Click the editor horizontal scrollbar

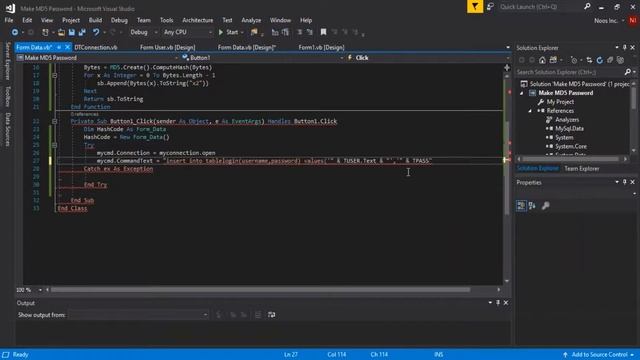pyautogui.click(x=260, y=290)
